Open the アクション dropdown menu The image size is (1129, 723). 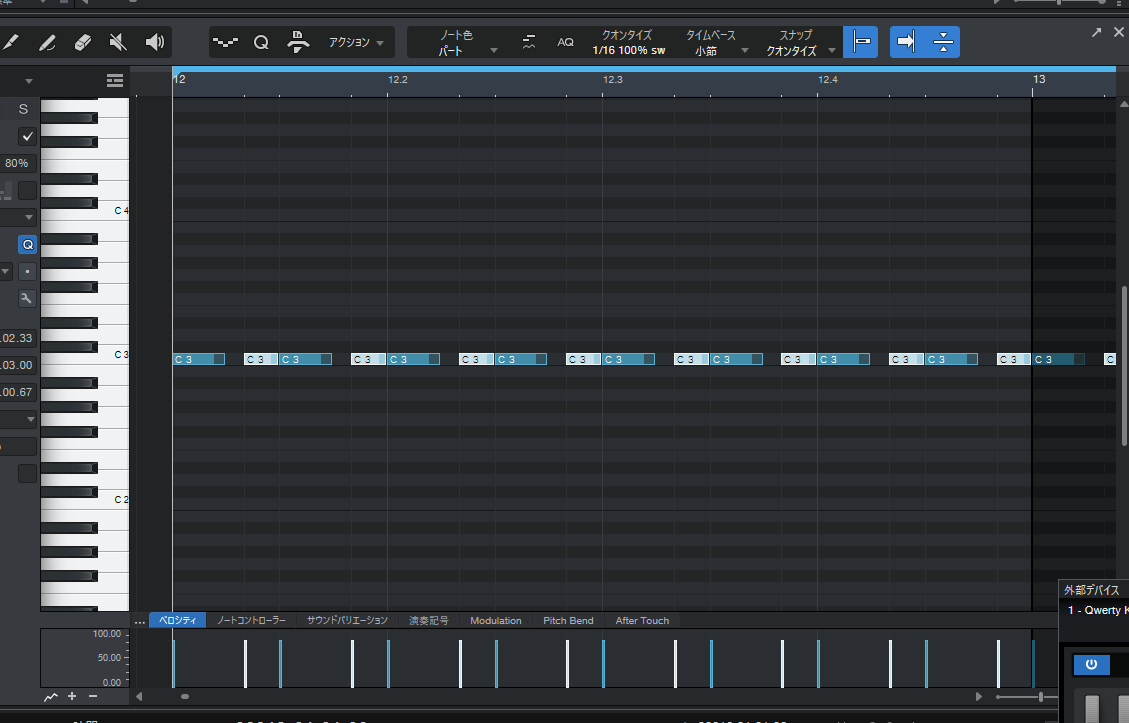356,43
